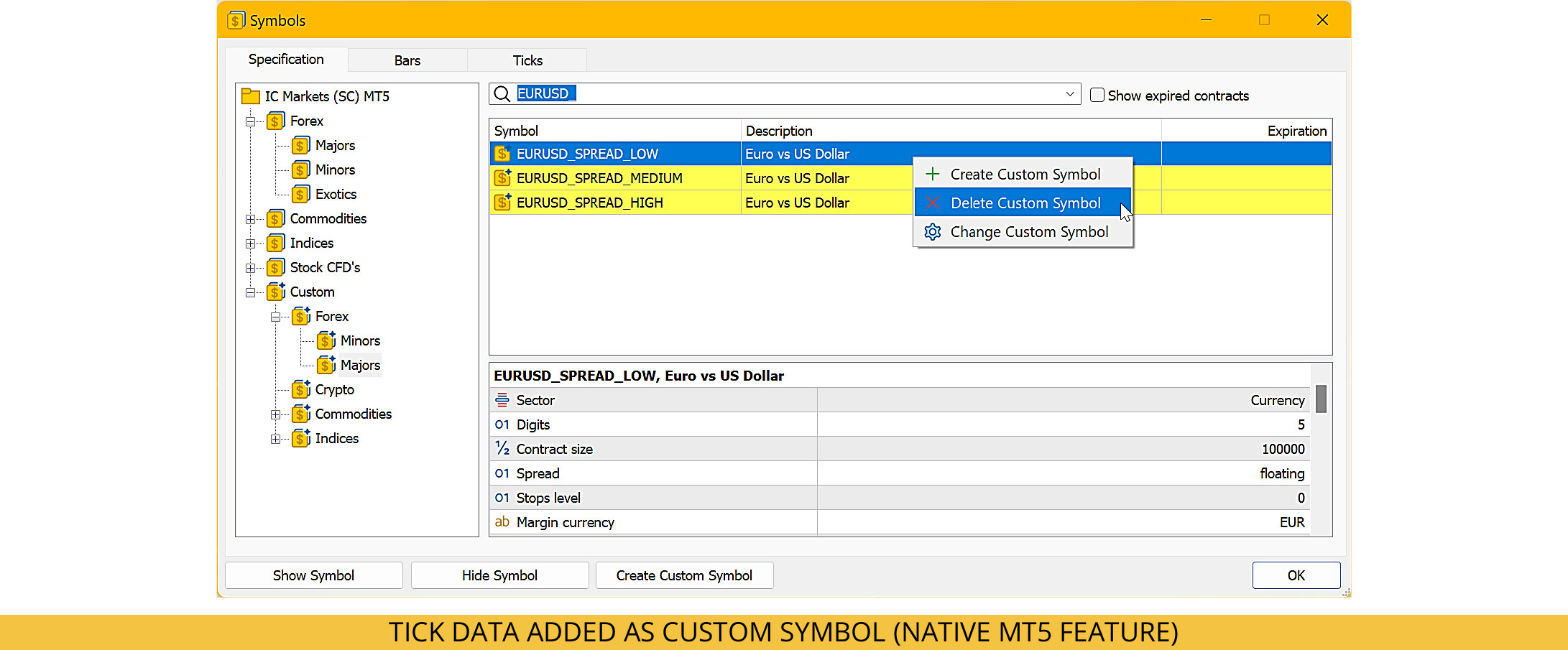Click the Crypto custom group icon
This screenshot has width=1568, height=650.
301,389
